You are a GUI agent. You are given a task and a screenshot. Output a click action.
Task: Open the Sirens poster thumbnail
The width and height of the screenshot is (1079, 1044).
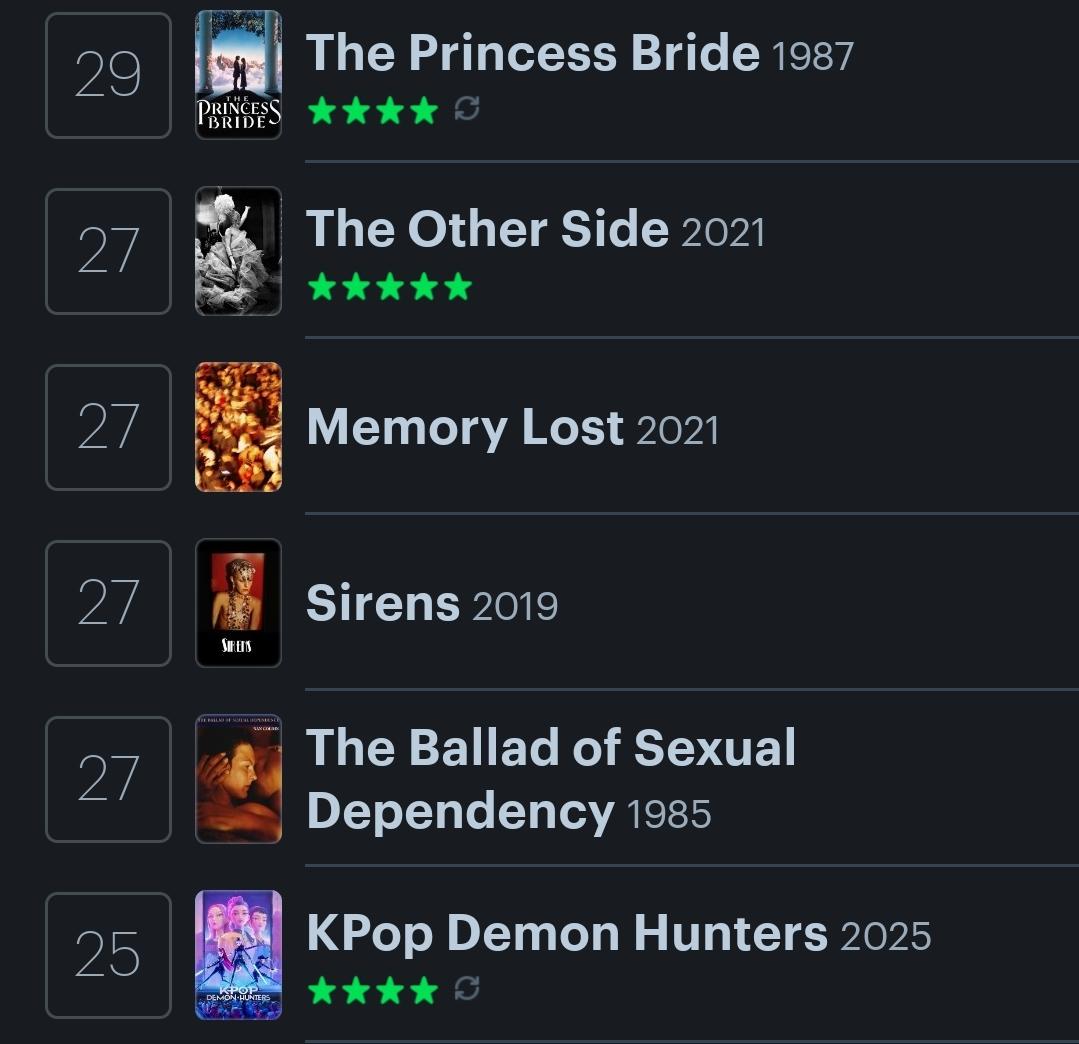(x=238, y=603)
